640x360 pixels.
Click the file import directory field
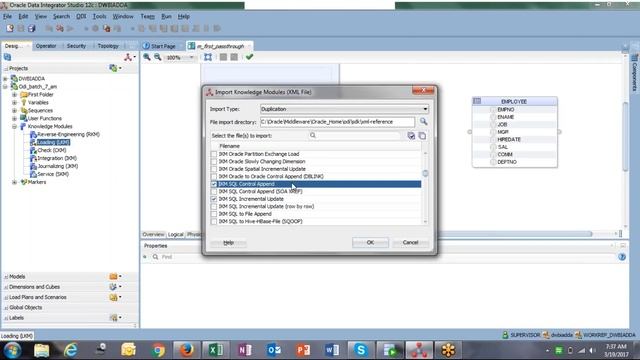[337, 122]
